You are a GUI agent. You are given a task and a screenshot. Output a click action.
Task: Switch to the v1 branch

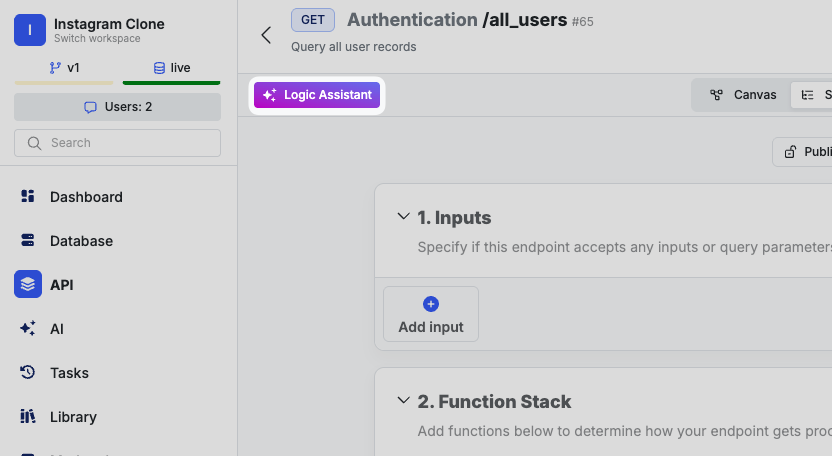pyautogui.click(x=63, y=68)
